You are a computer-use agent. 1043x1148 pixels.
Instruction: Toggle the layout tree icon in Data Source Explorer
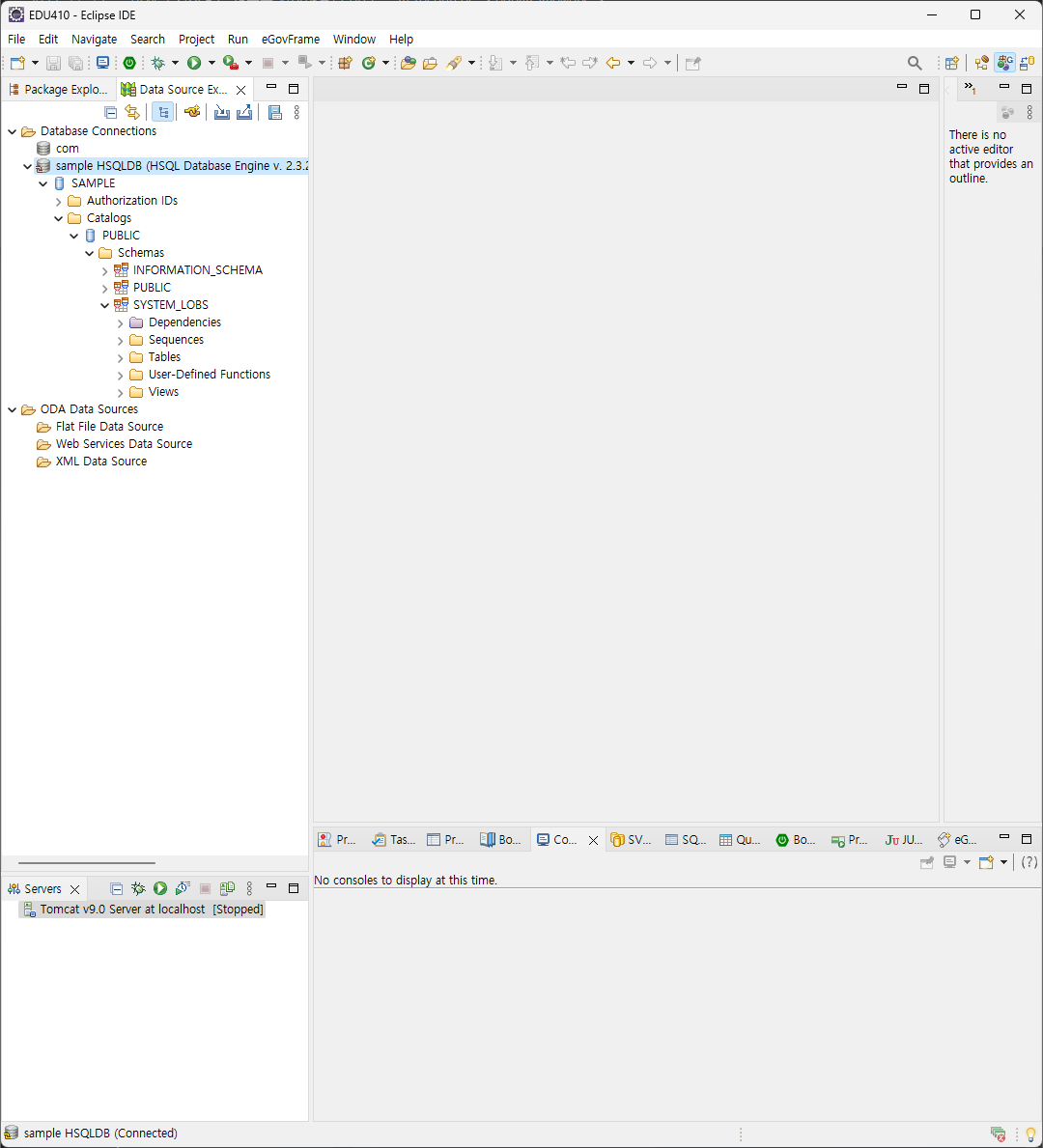163,112
